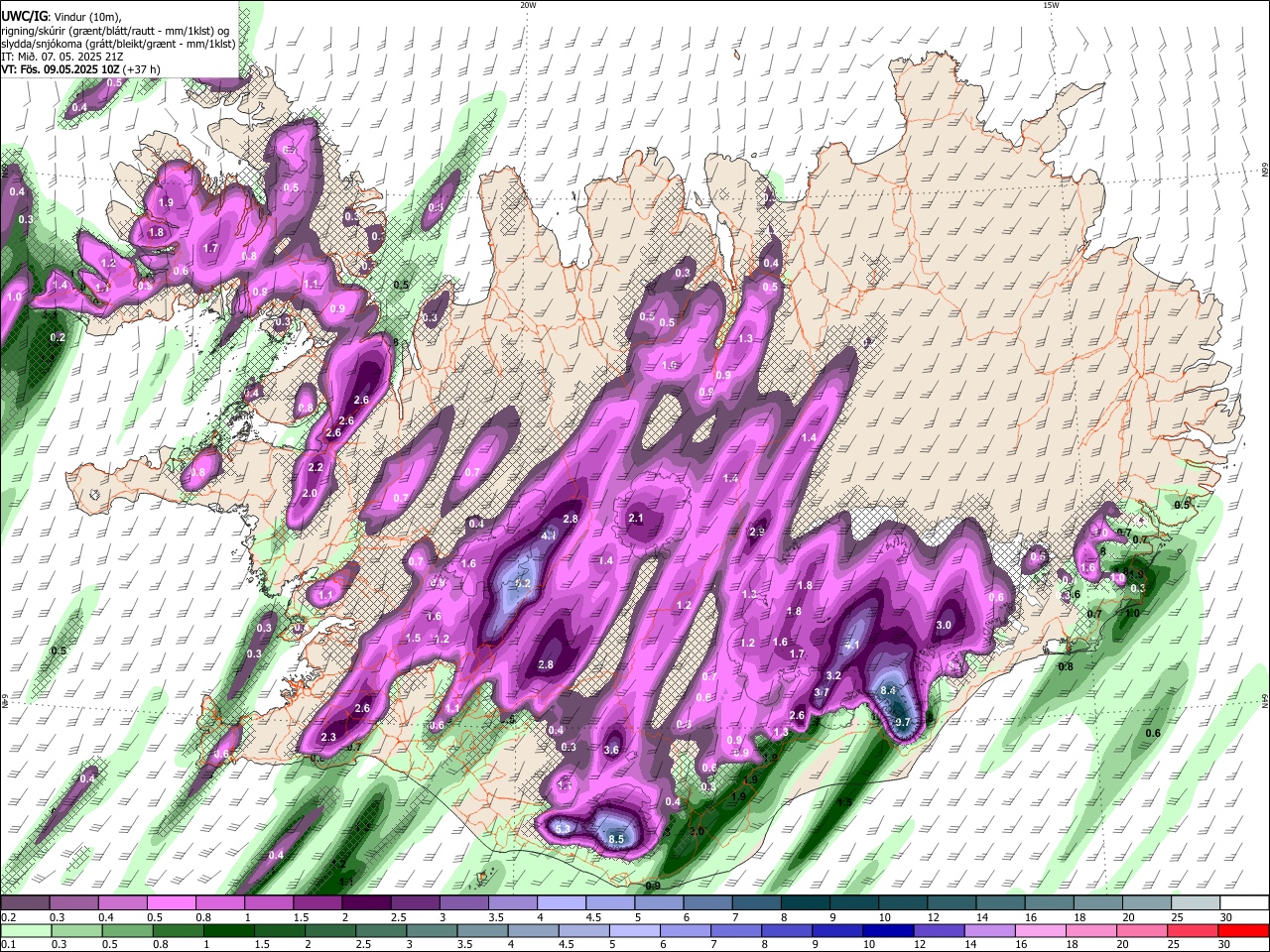Select the dull purple 0.2 snow legend swatch
The image size is (1270, 952).
pos(25,902)
